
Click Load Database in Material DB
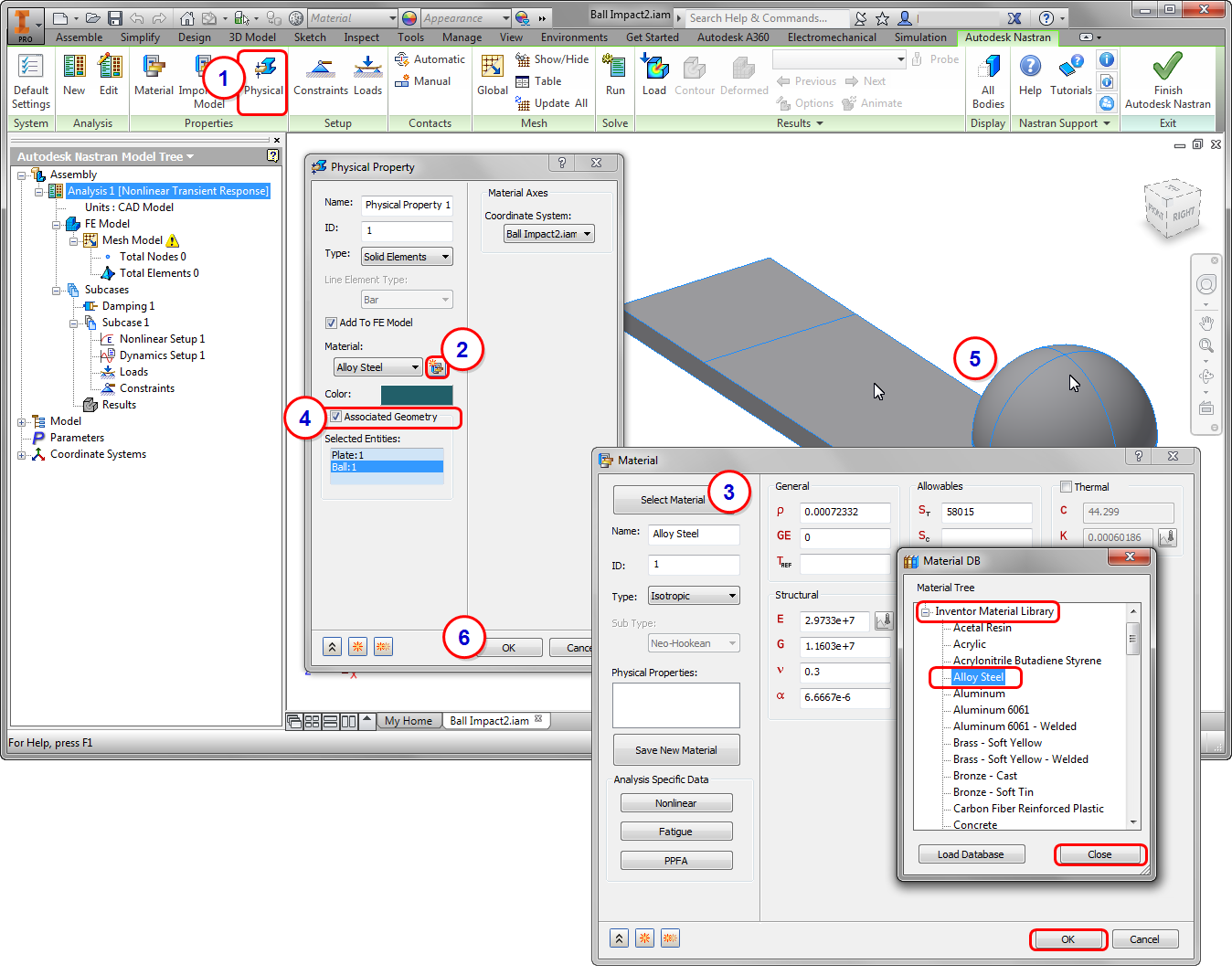[x=971, y=854]
